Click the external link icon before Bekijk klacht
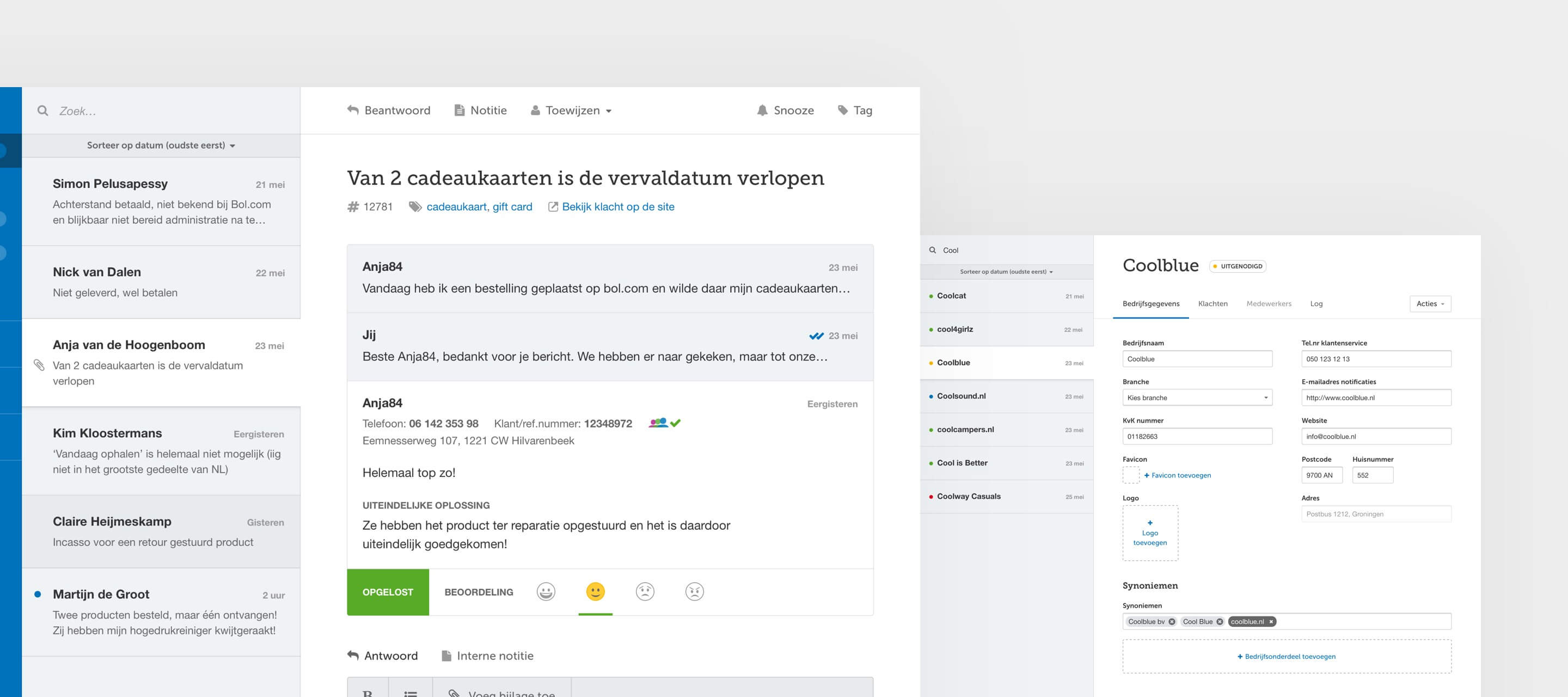Viewport: 1568px width, 697px height. [x=553, y=207]
